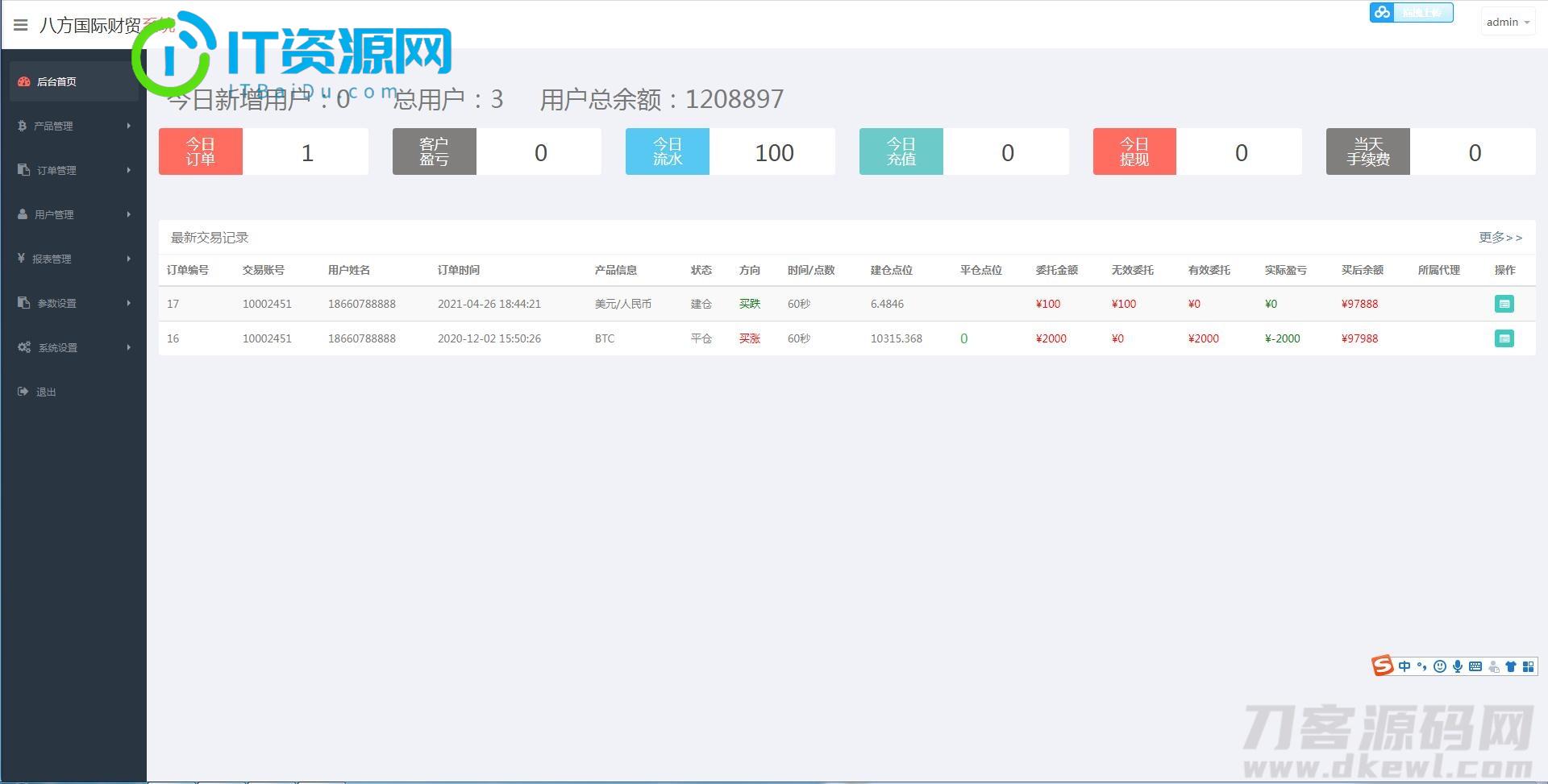
Task: Click the 今日流水 stat card
Action: (x=730, y=151)
